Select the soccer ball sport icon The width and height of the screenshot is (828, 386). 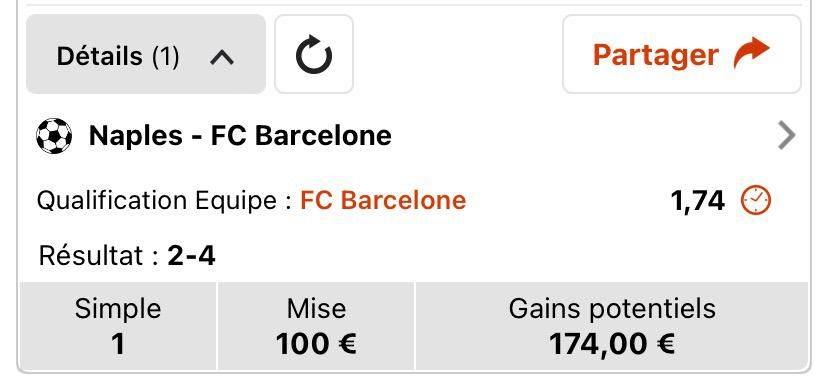click(x=54, y=136)
